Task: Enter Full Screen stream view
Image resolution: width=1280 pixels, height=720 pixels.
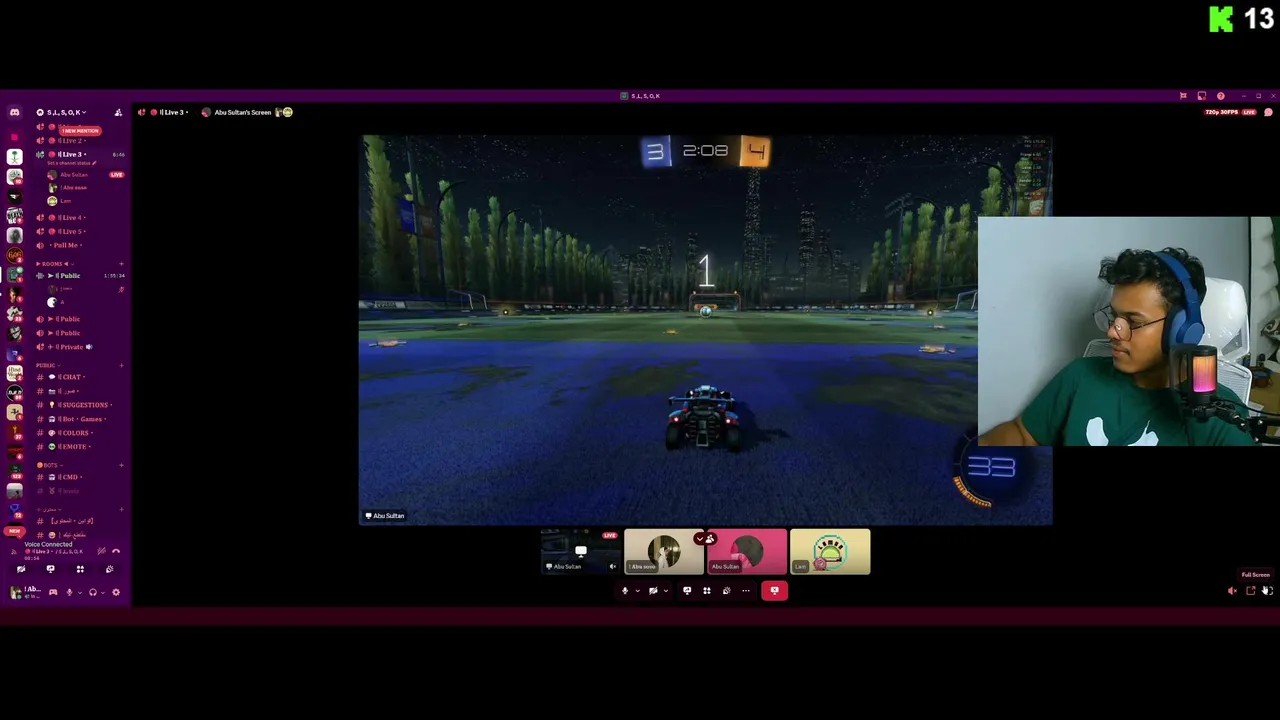Action: [x=1269, y=590]
